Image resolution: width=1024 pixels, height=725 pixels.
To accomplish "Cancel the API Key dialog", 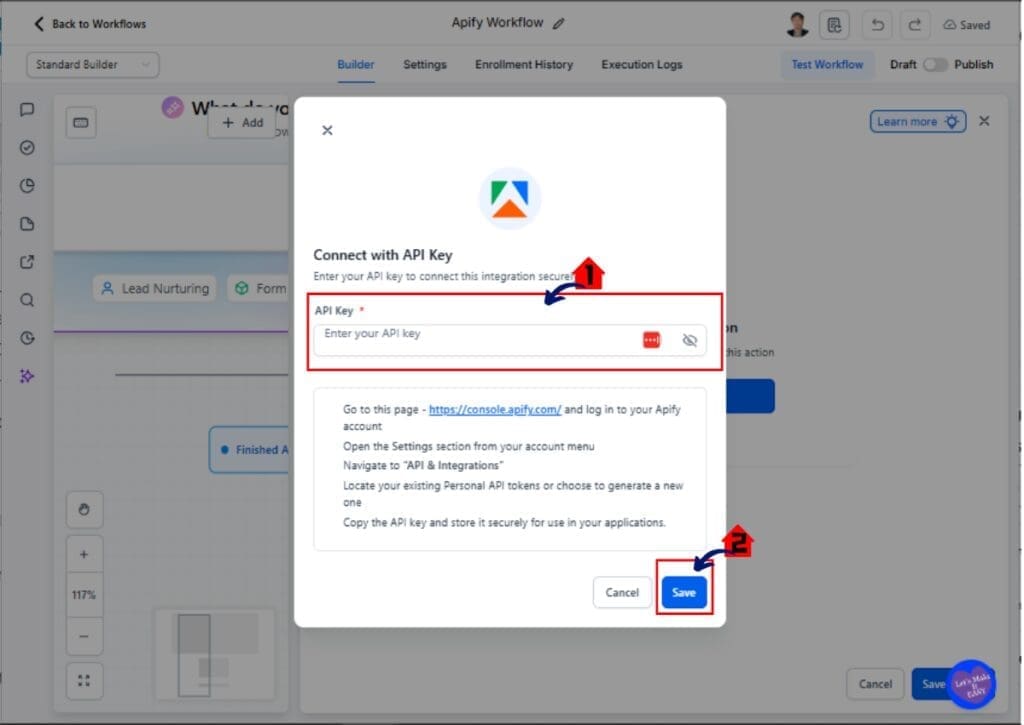I will click(x=622, y=592).
